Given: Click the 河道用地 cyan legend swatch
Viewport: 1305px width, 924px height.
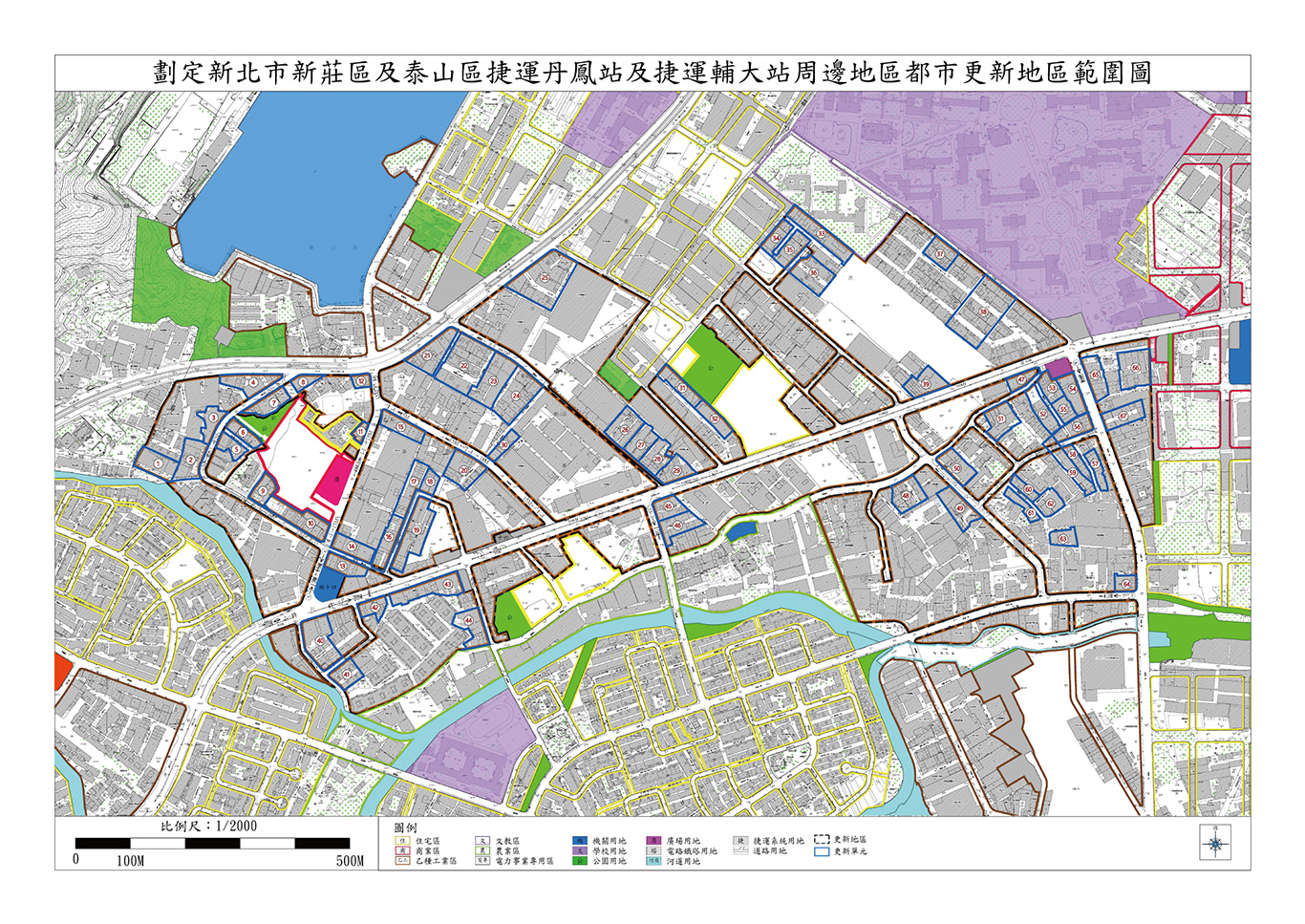Looking at the screenshot, I should (653, 860).
